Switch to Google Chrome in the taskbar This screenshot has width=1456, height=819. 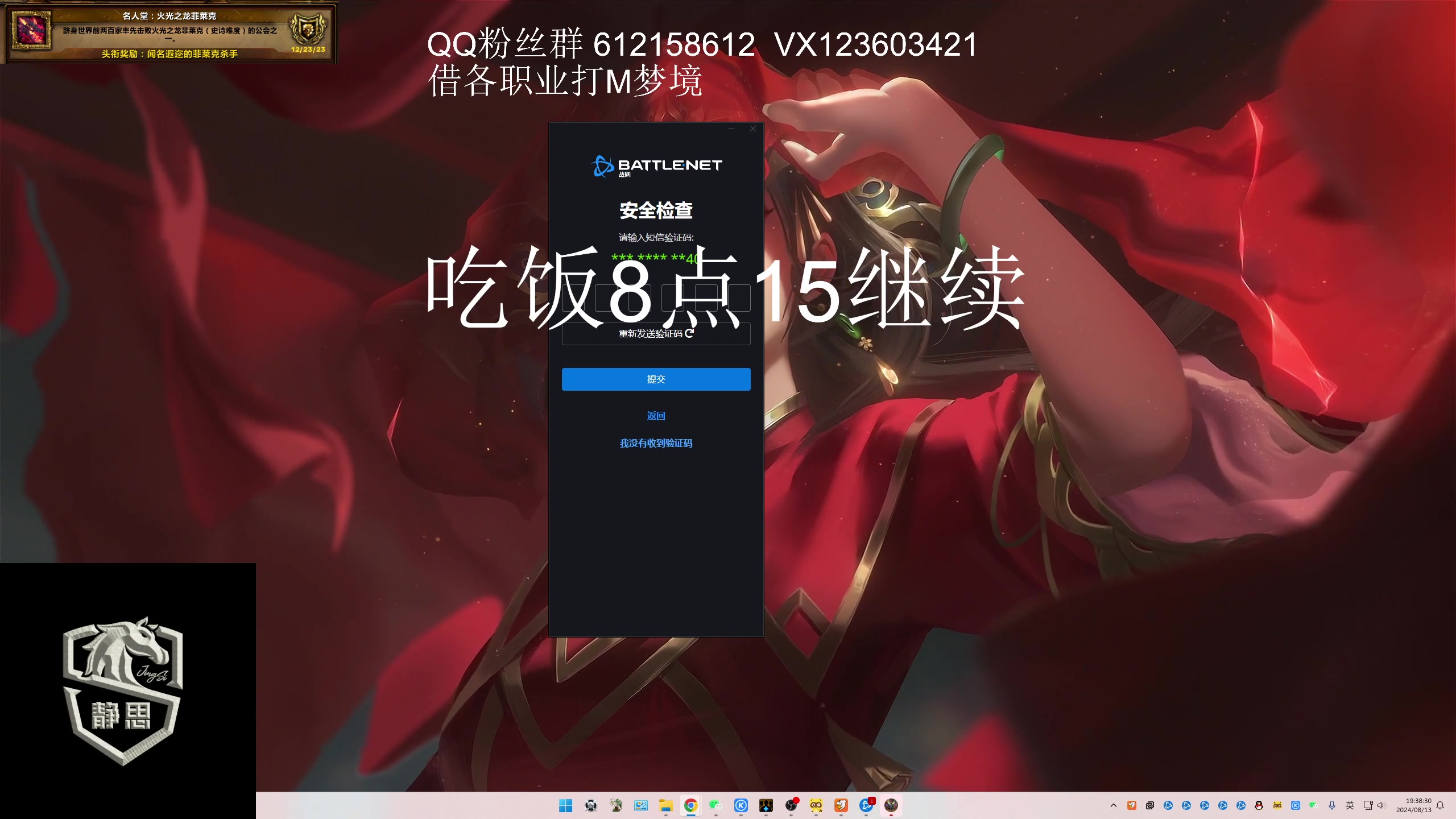[690, 805]
